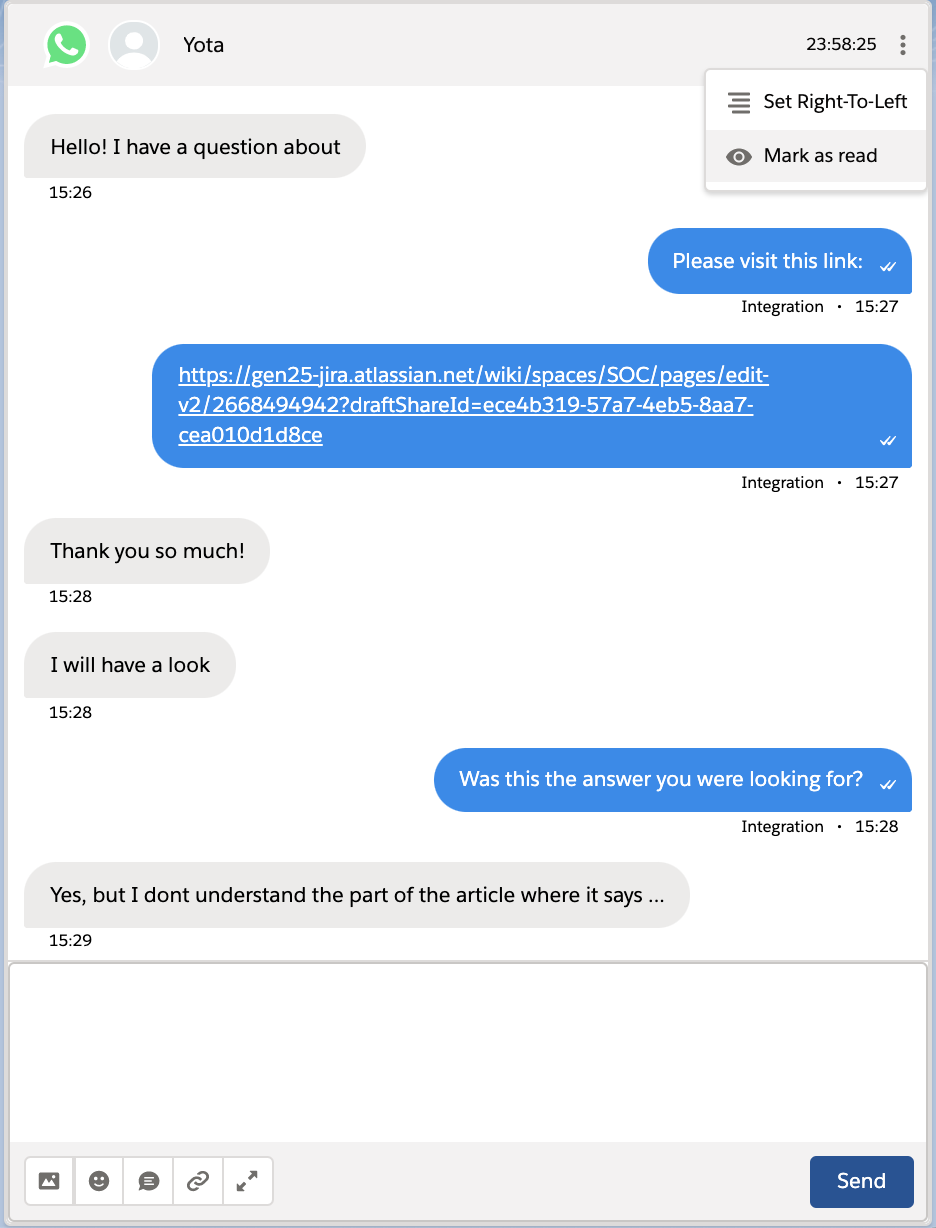Click the message input text area

click(x=468, y=1052)
